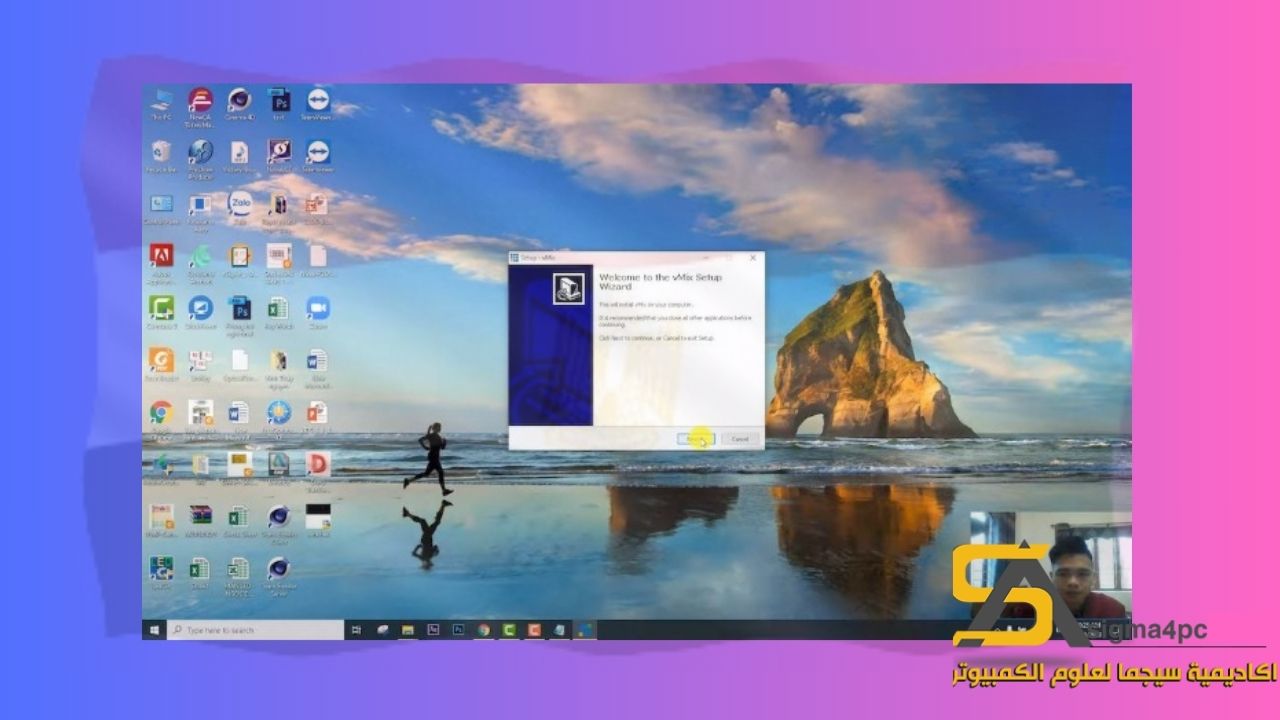Click the taskbar search box
The height and width of the screenshot is (720, 1280).
click(255, 630)
